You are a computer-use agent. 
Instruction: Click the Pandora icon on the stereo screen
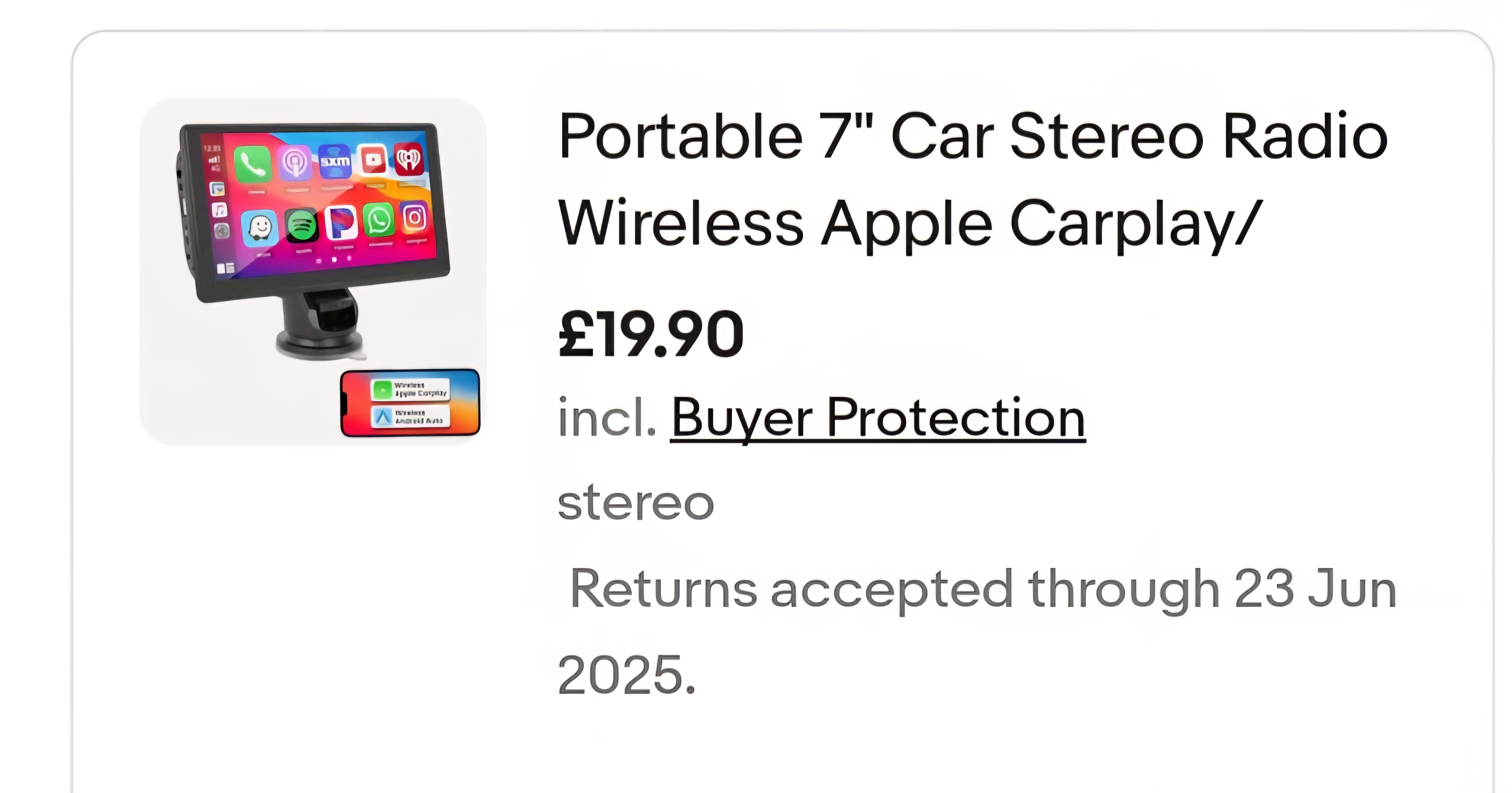pyautogui.click(x=341, y=223)
